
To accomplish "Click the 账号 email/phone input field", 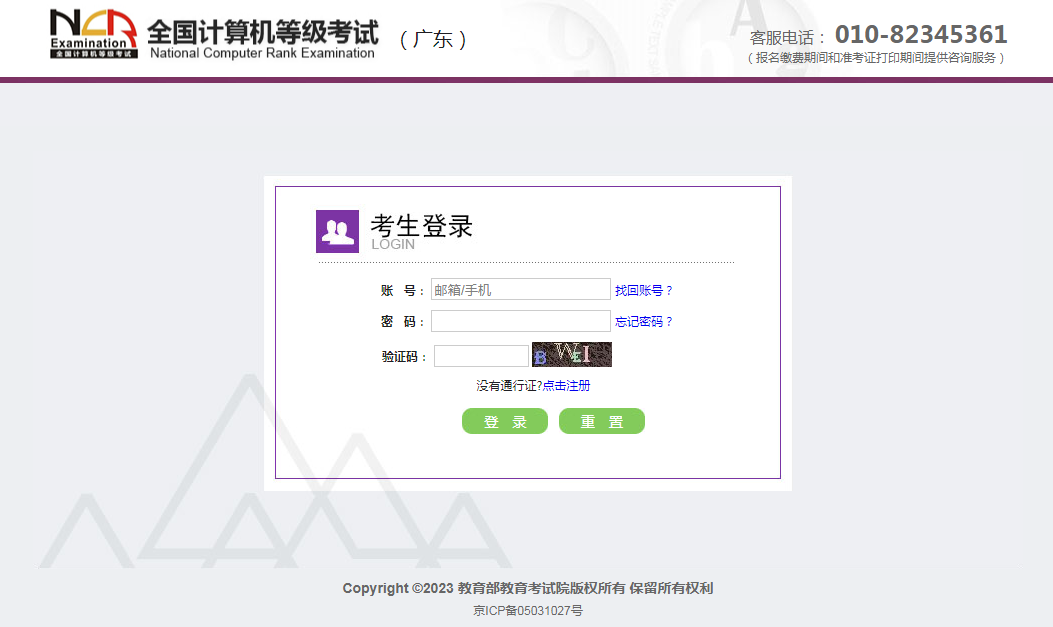I will coord(520,289).
